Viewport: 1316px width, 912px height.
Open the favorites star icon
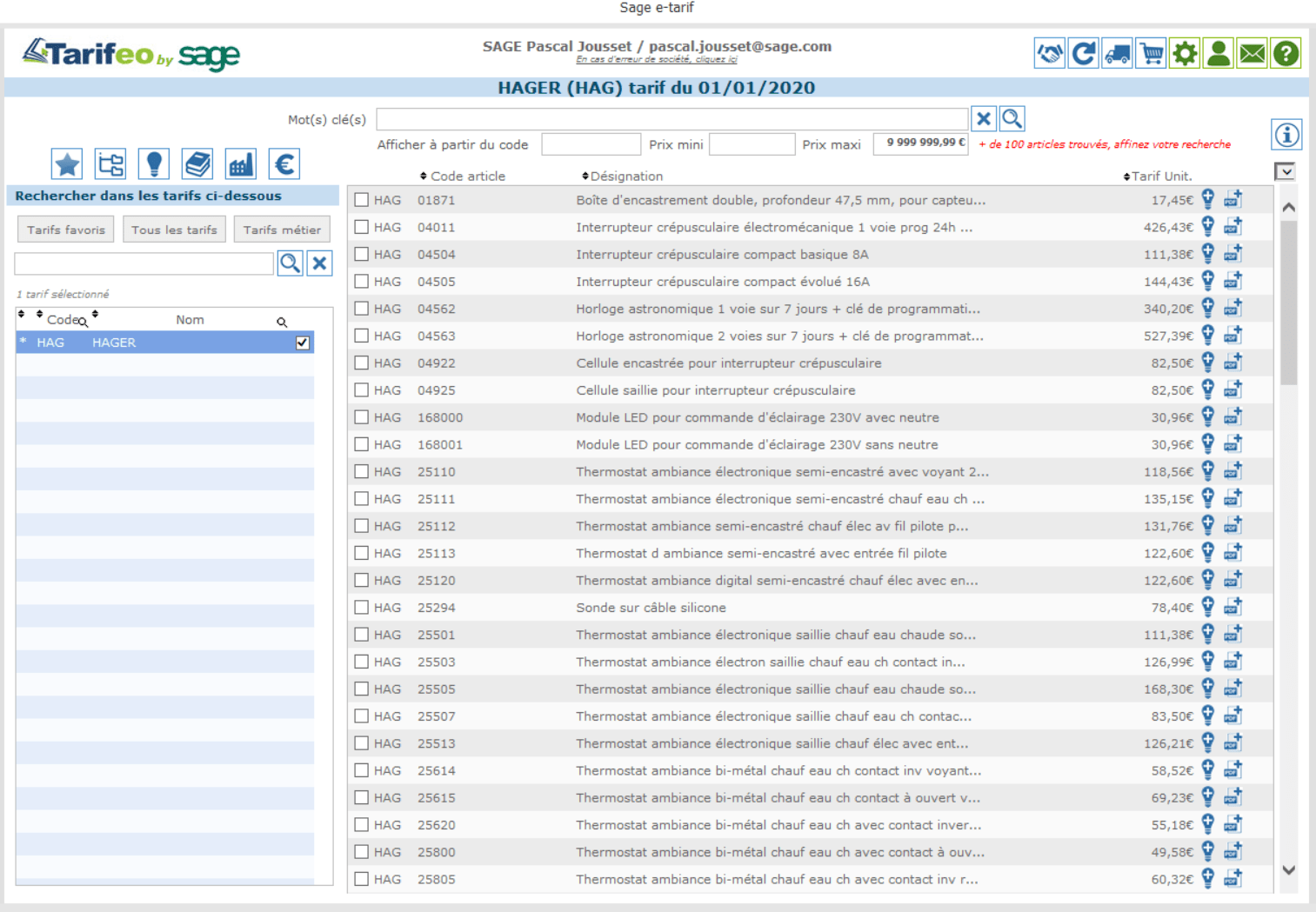coord(66,163)
